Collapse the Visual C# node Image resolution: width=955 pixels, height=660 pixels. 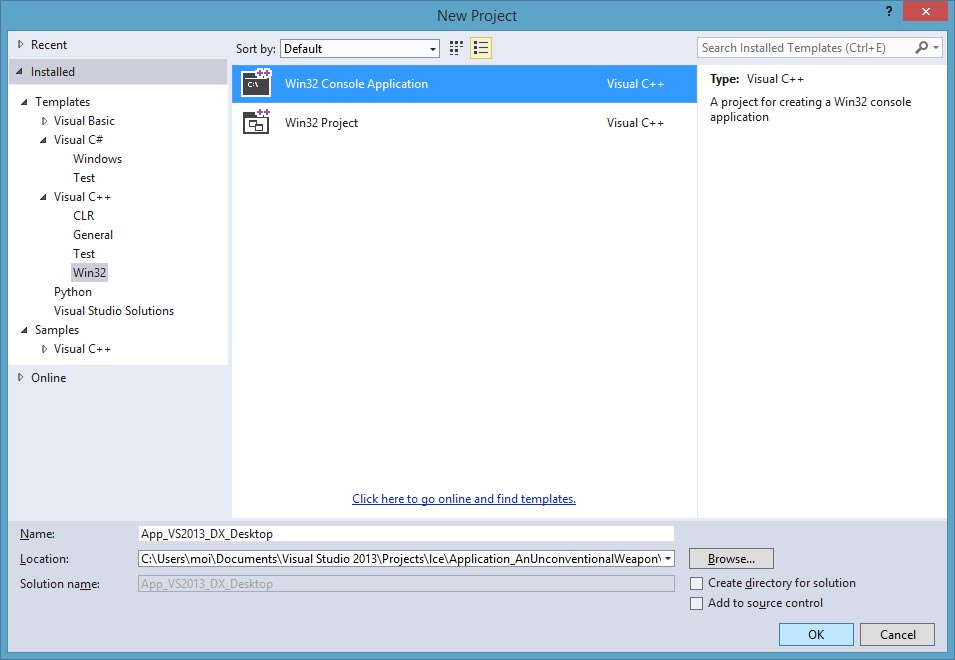tap(43, 140)
